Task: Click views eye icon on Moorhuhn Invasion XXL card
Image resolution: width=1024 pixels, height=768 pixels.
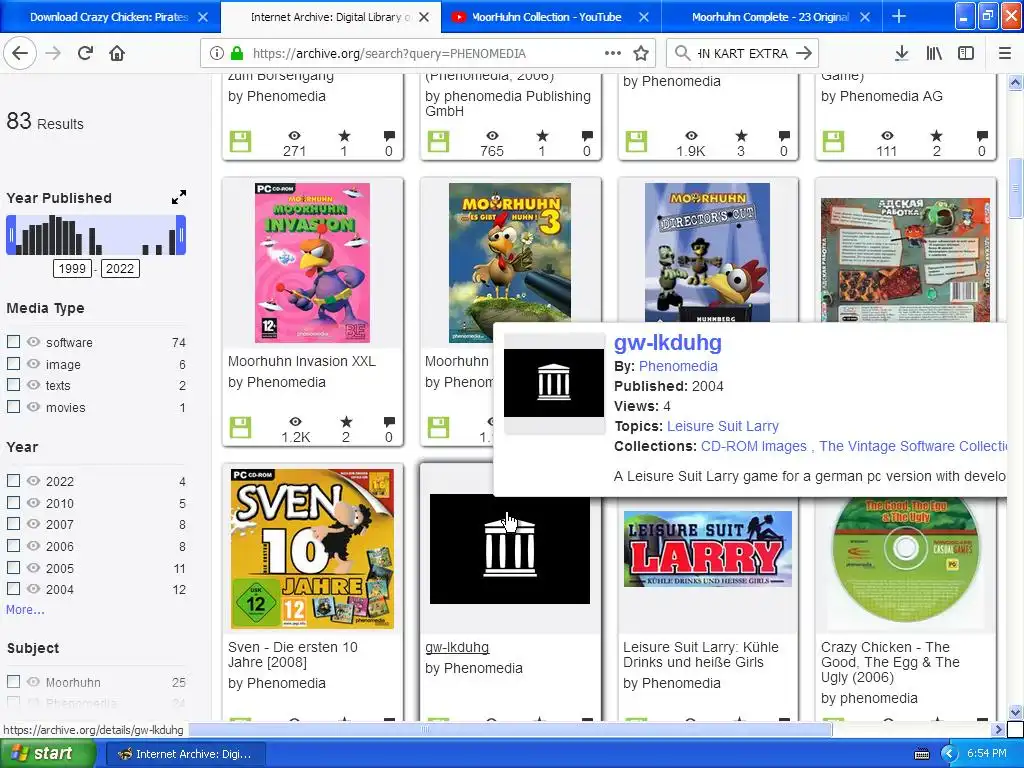Action: (x=296, y=422)
